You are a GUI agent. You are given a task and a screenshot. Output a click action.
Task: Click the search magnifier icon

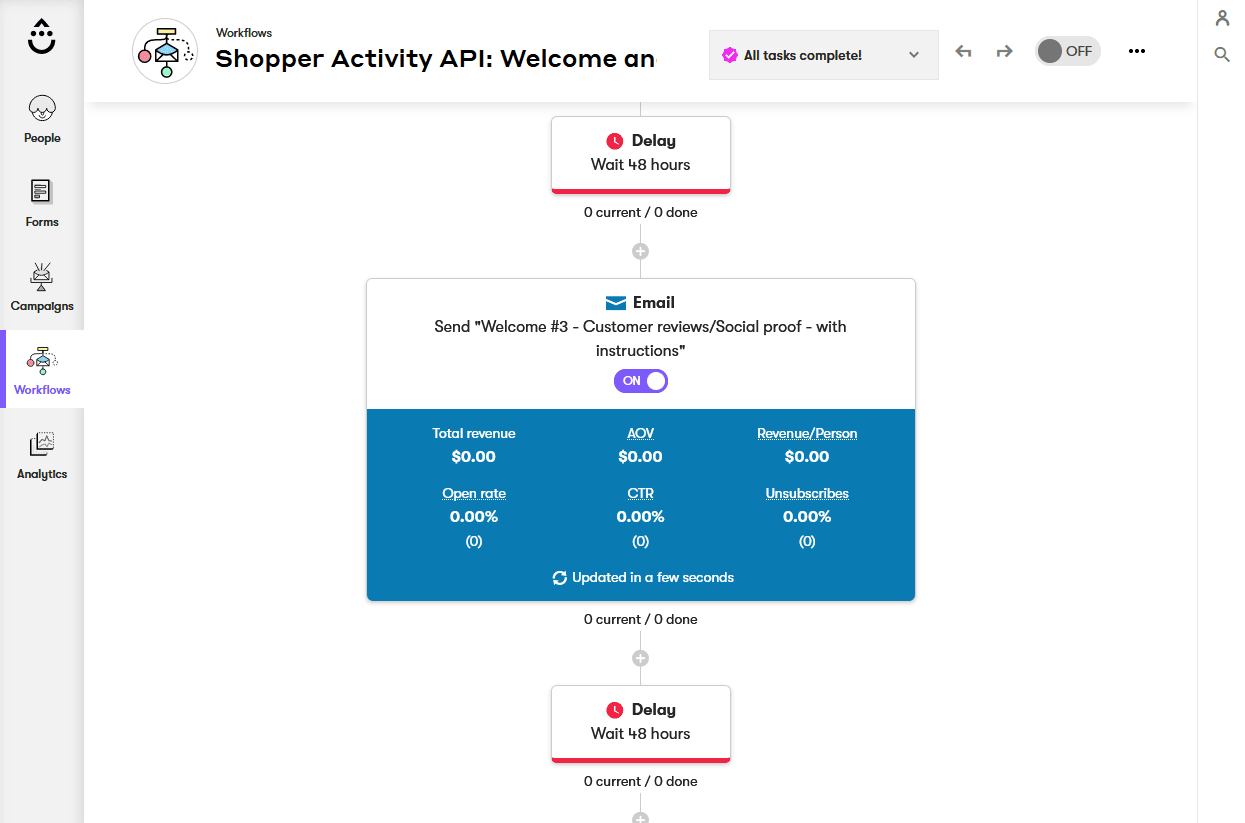(x=1222, y=54)
